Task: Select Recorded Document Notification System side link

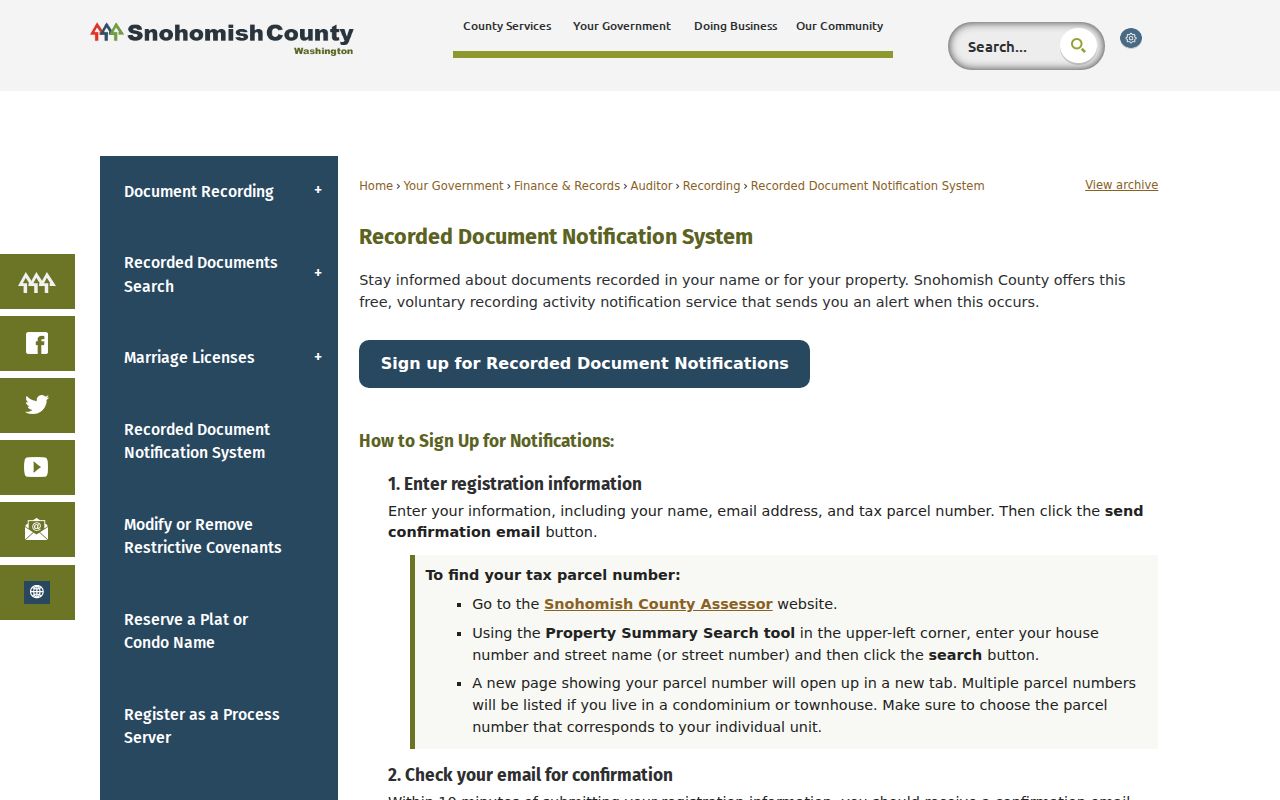Action: [197, 441]
